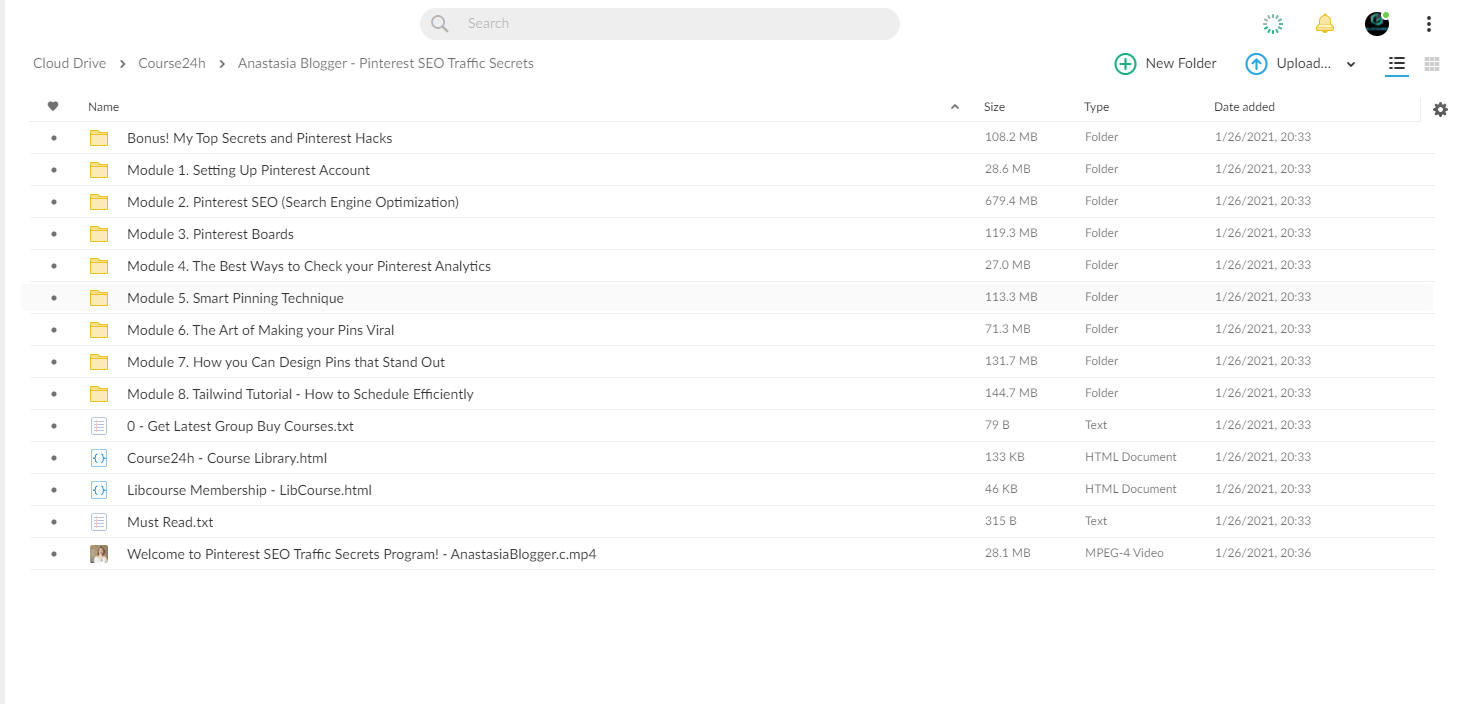Toggle favourite dot for Module 5 row

tap(54, 298)
